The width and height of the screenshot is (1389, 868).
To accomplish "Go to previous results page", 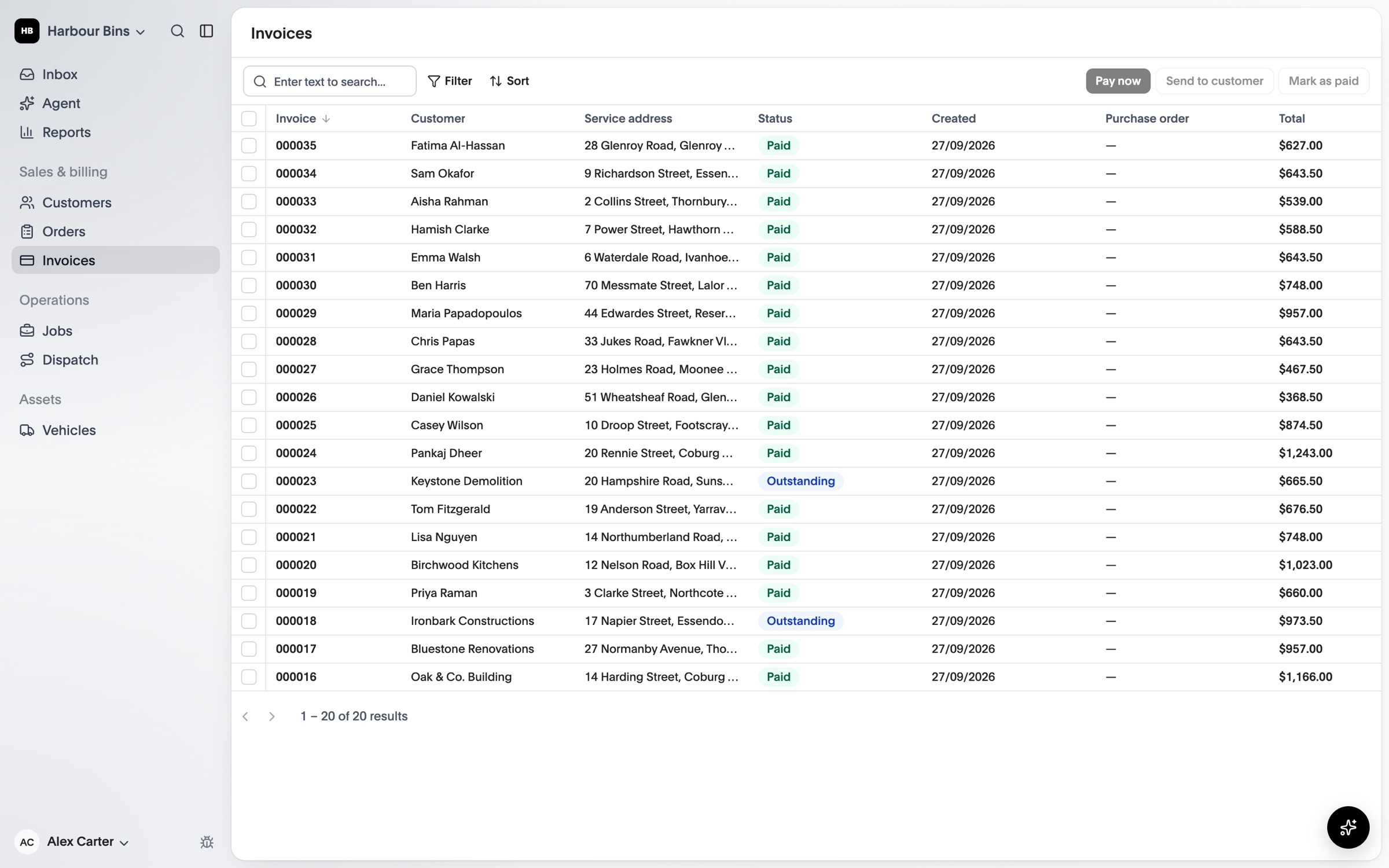I will (245, 716).
